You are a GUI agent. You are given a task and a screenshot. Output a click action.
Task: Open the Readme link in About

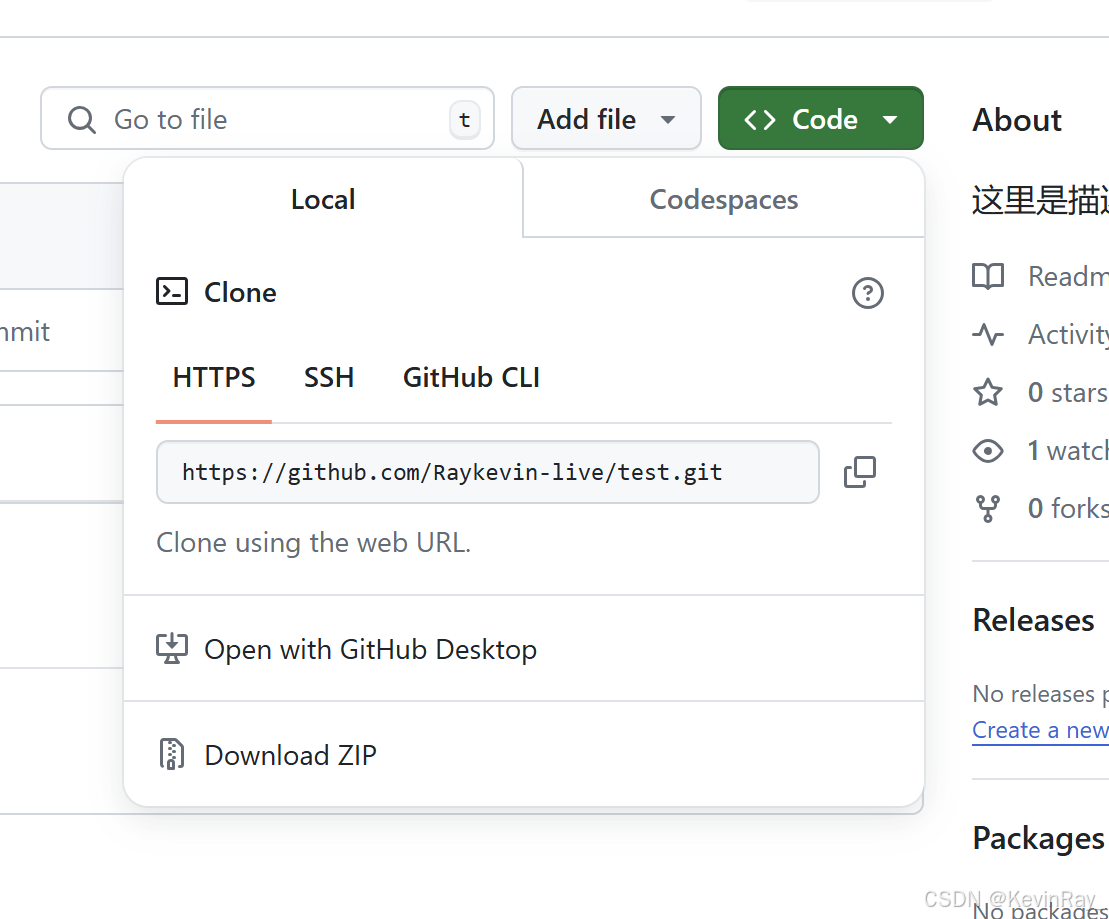[x=1068, y=277]
